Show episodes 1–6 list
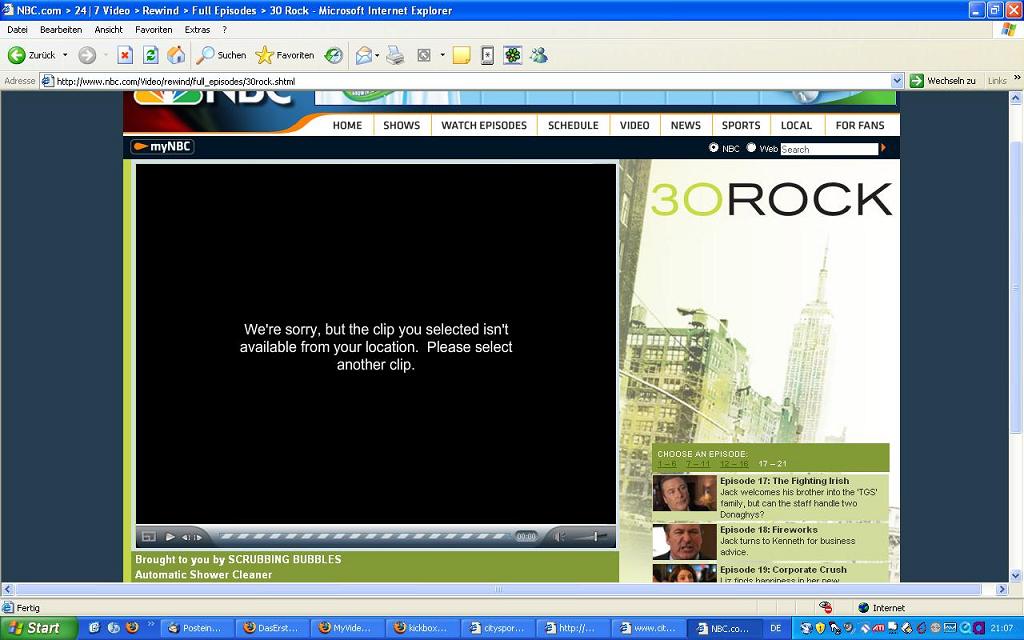Image resolution: width=1024 pixels, height=640 pixels. (667, 464)
